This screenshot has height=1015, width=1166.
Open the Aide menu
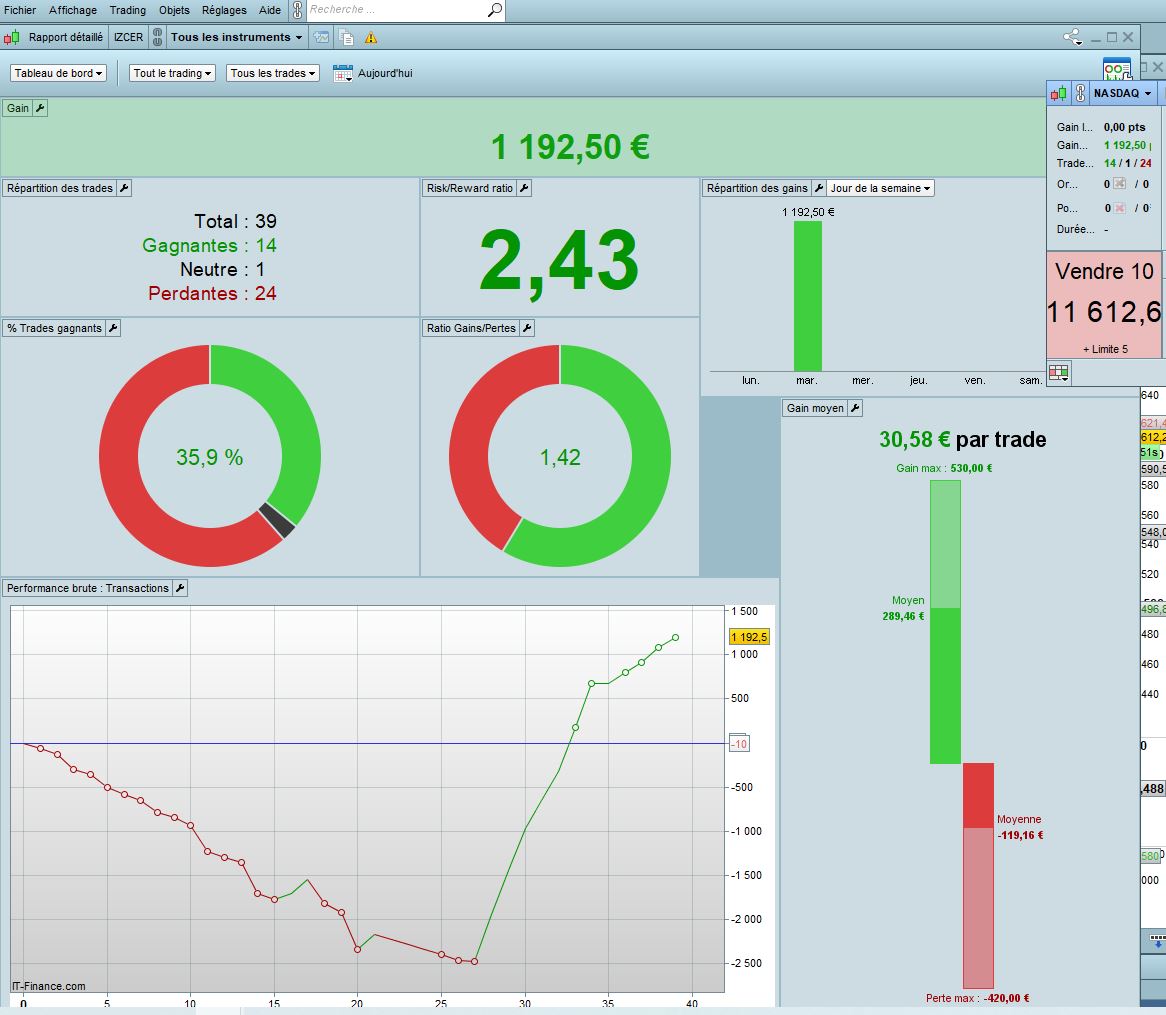coord(270,10)
